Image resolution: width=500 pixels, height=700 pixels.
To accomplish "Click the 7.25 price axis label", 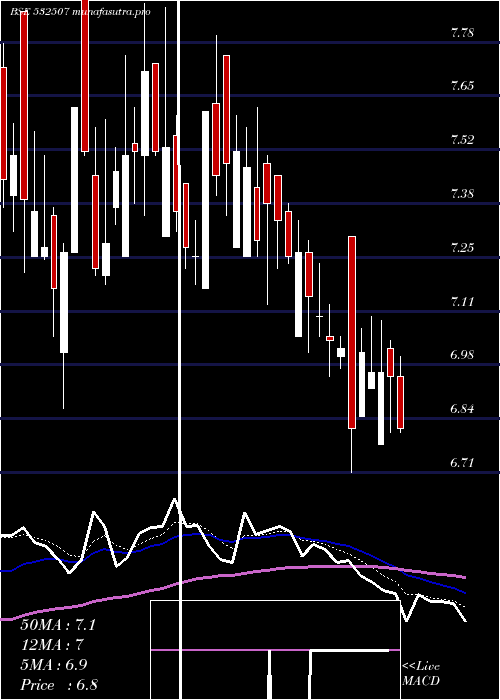I will click(462, 247).
